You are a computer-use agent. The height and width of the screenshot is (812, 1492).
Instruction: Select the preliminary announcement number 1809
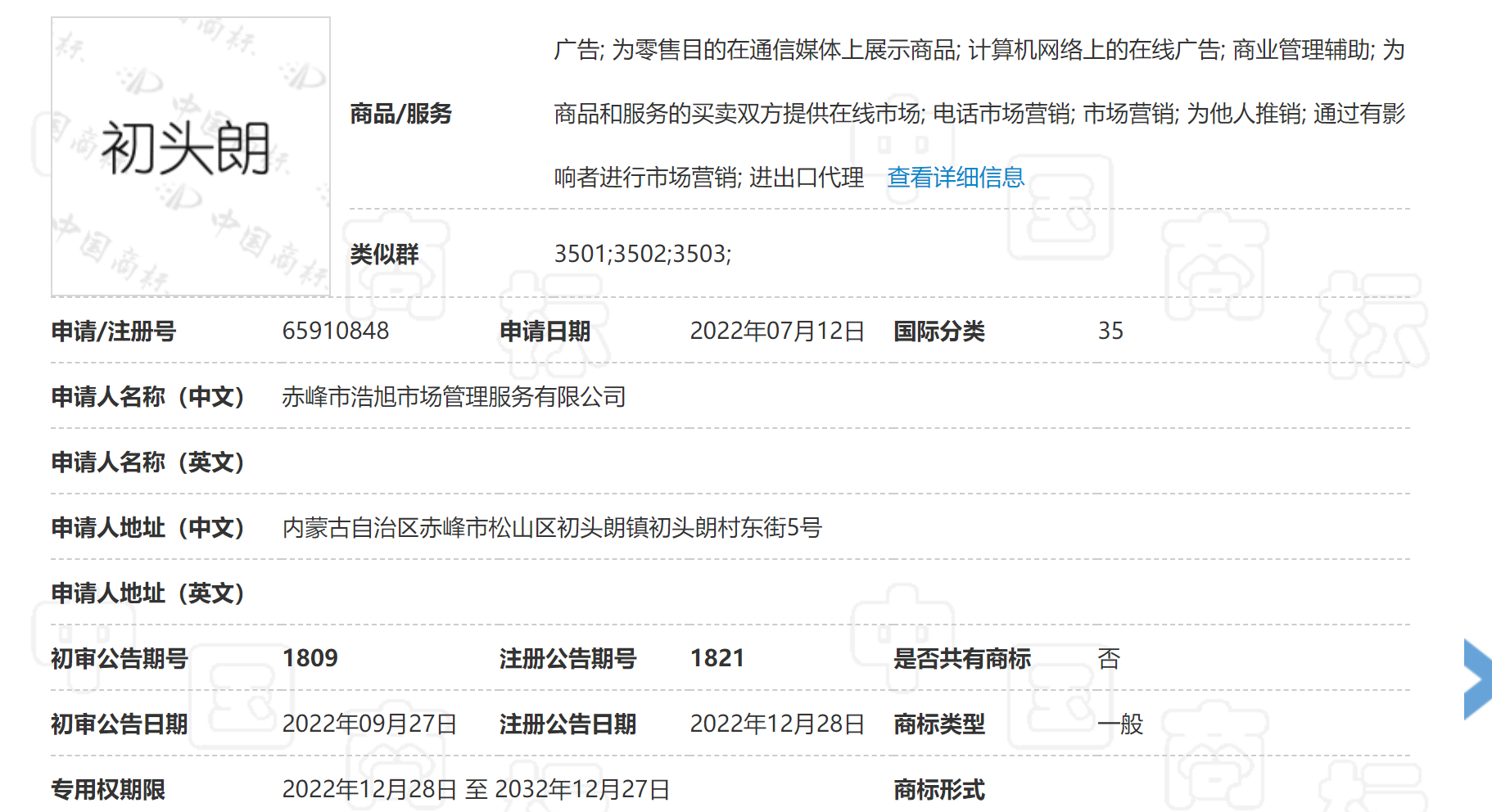(311, 658)
